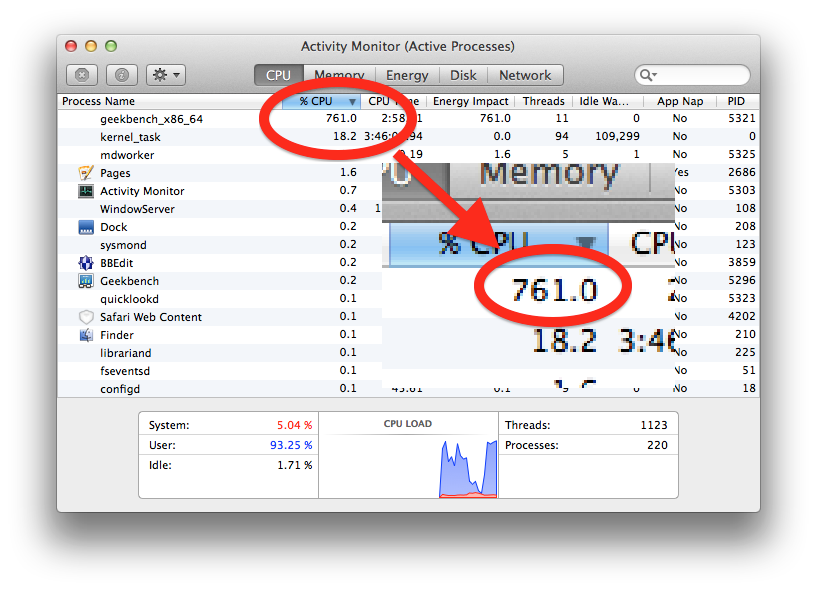Click the Safari Web Content name
The width and height of the screenshot is (817, 591).
coord(151,317)
